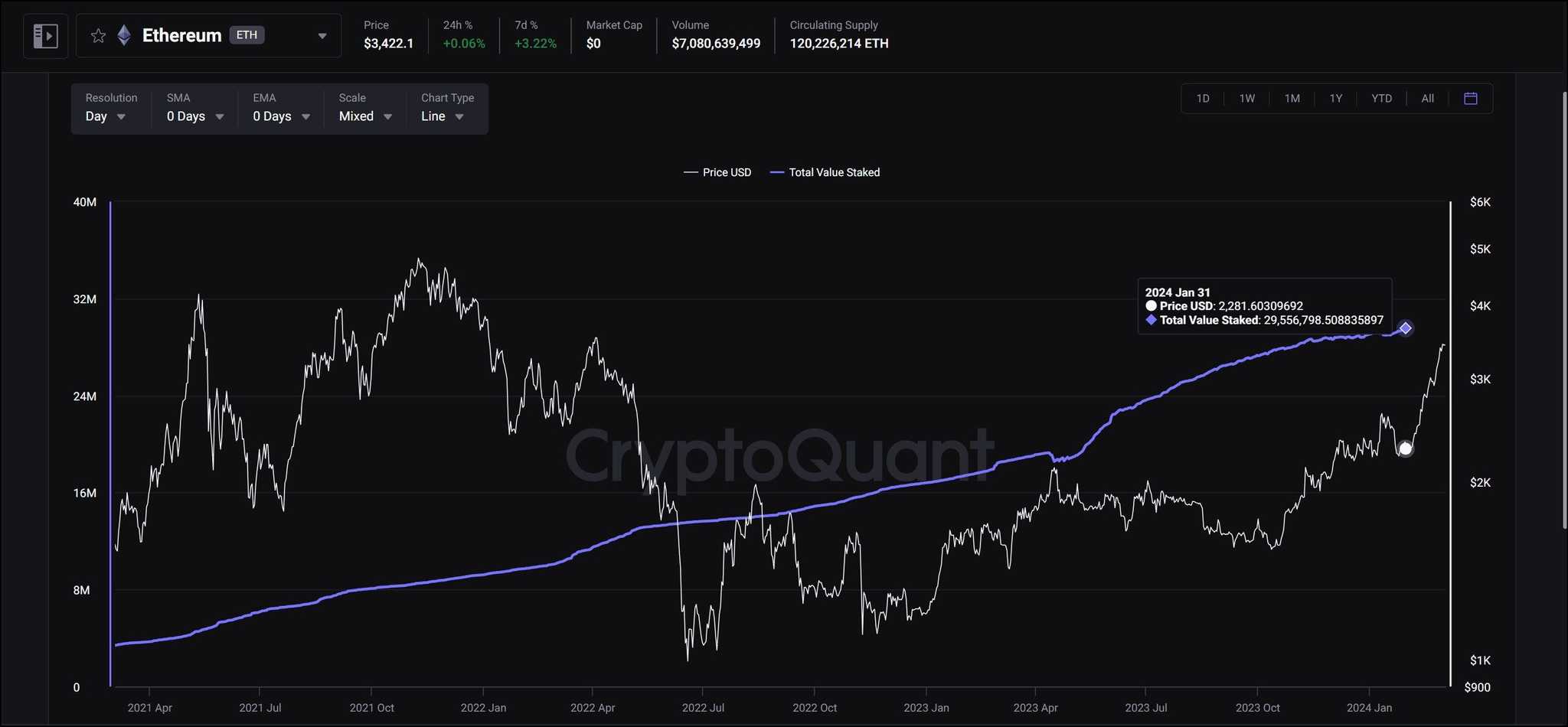Switch to the 1D timeframe
Image resolution: width=1568 pixels, height=727 pixels.
(1203, 98)
